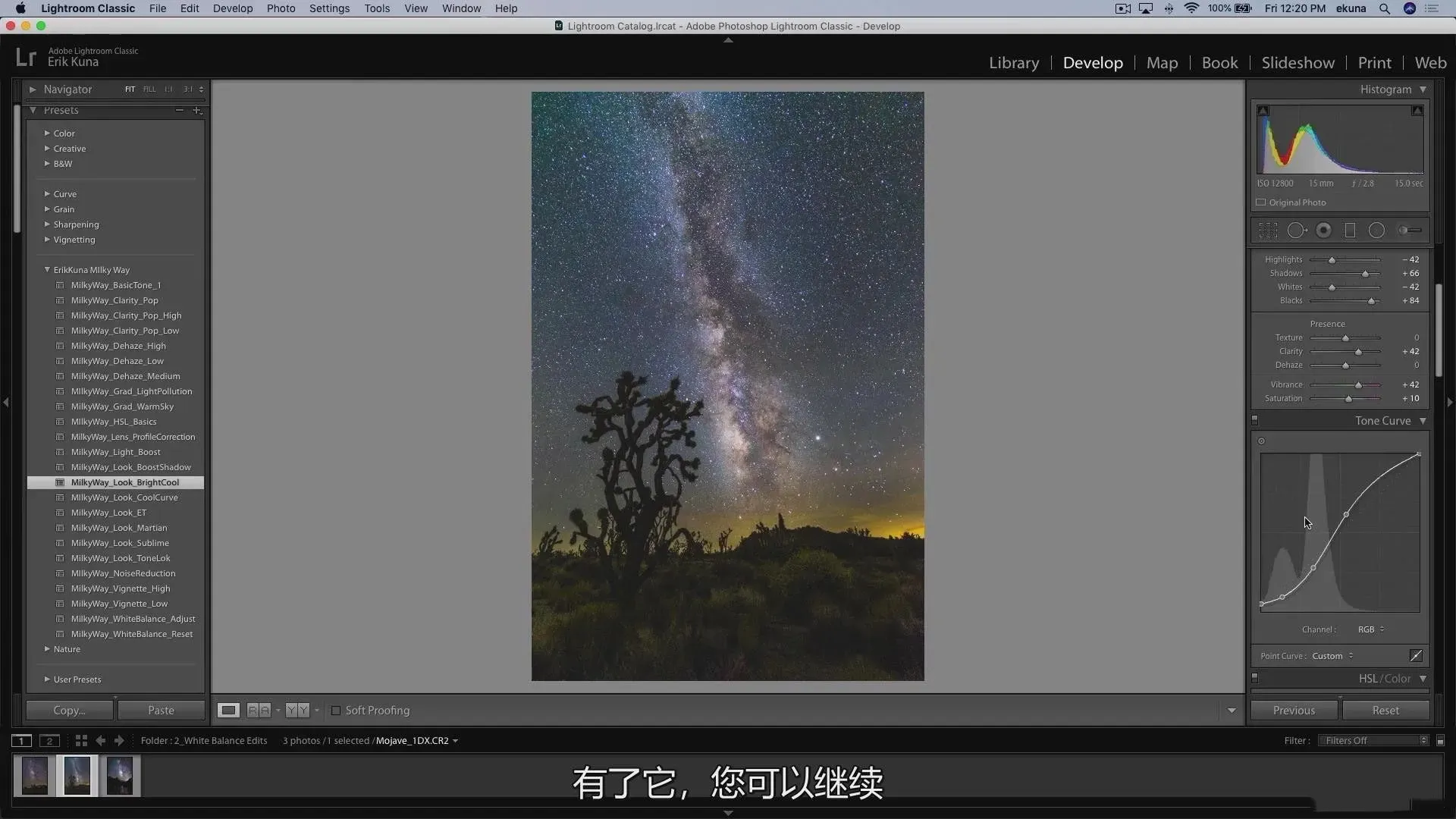Open the Settings menu
Image resolution: width=1456 pixels, height=819 pixels.
point(329,8)
